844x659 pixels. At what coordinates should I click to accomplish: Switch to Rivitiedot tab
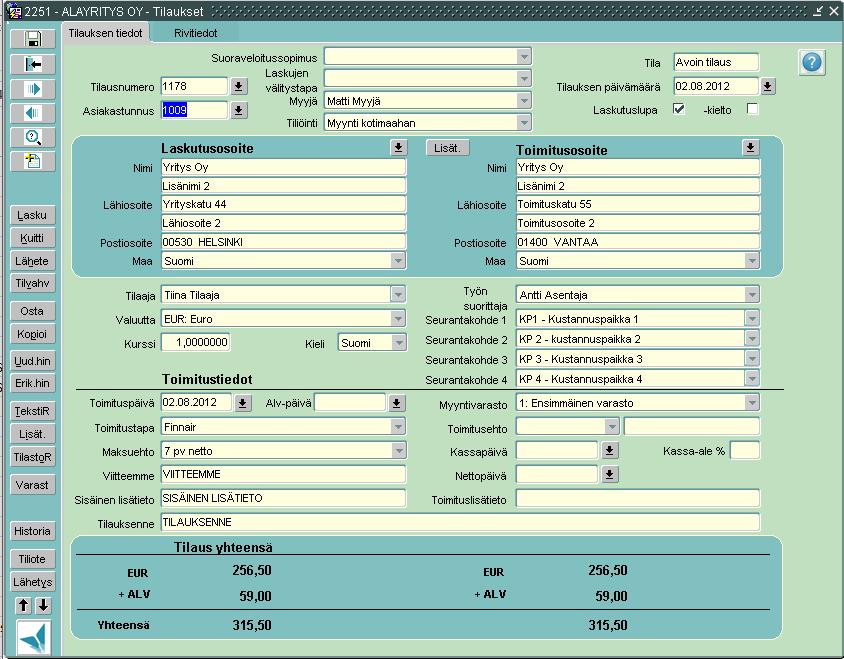(x=195, y=33)
